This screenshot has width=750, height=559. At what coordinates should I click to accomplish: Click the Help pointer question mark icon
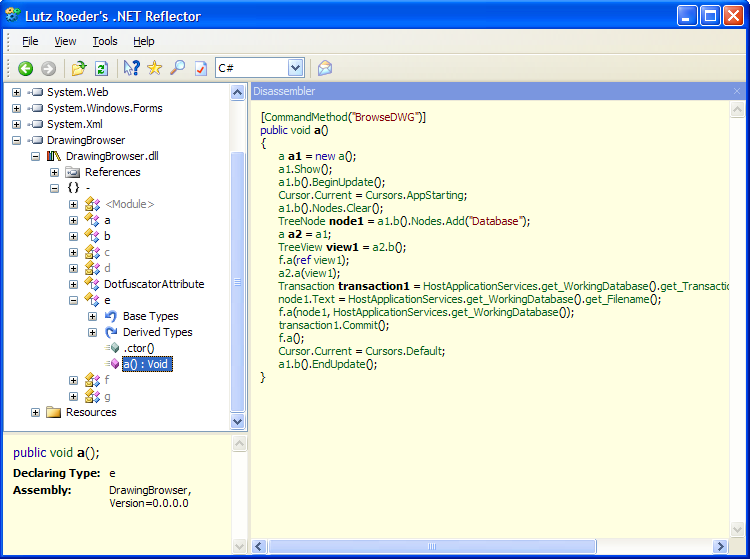coord(131,68)
